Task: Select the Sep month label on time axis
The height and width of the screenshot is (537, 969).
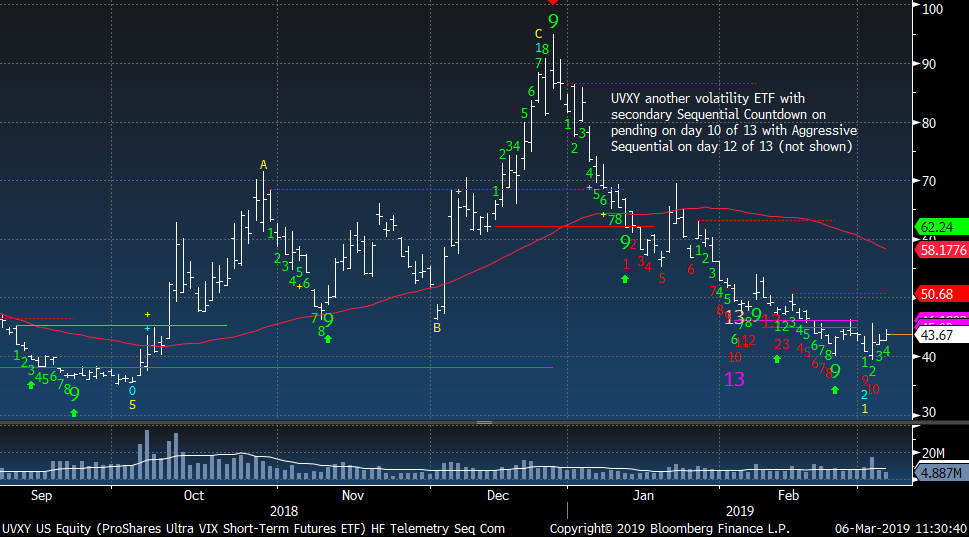Action: click(41, 496)
